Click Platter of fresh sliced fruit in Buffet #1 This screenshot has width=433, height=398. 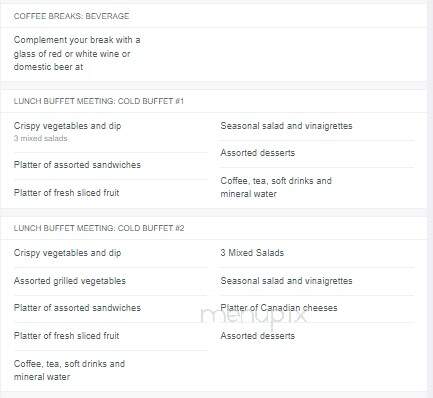tap(66, 193)
